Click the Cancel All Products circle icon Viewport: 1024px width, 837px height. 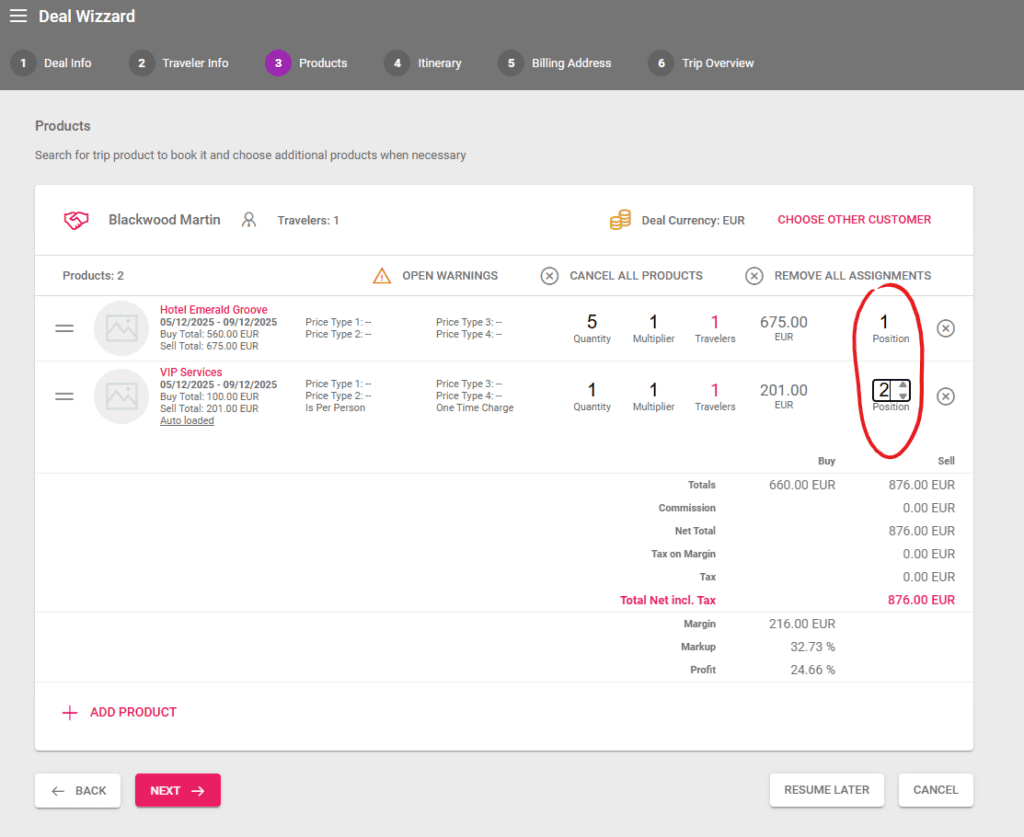[549, 275]
